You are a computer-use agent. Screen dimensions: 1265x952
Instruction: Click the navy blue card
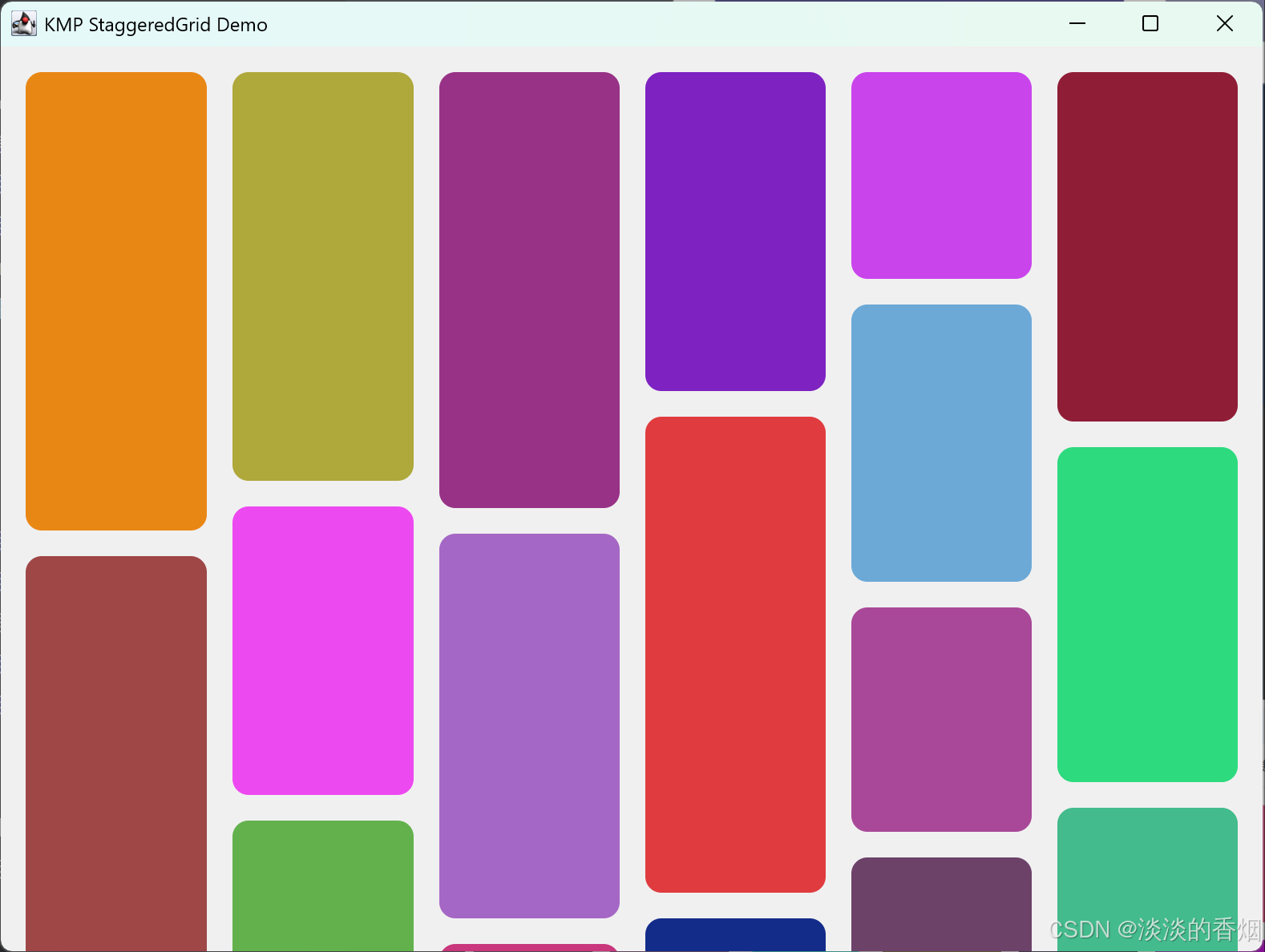click(x=735, y=935)
